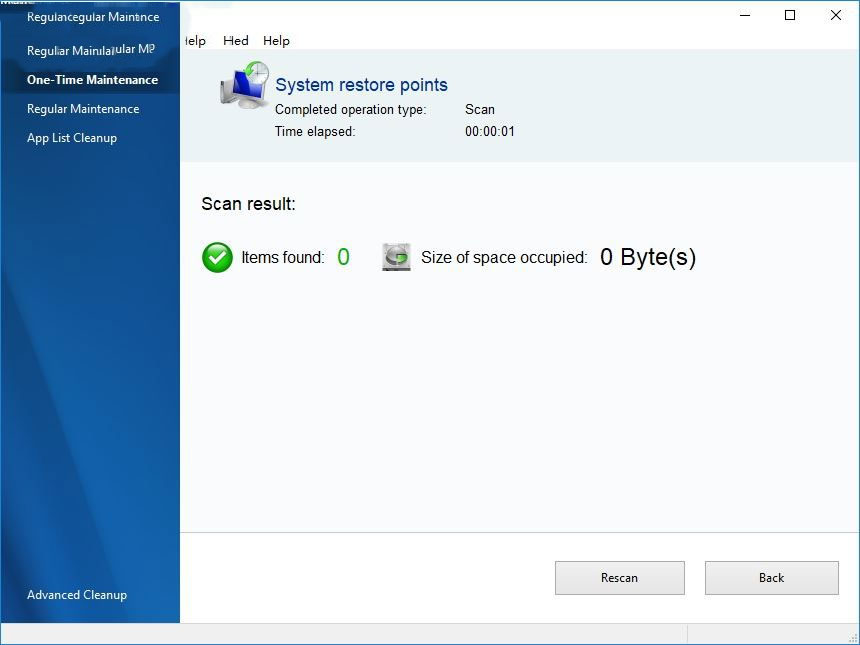Click the Scan result: label
Viewport: 860px width, 645px height.
[248, 204]
